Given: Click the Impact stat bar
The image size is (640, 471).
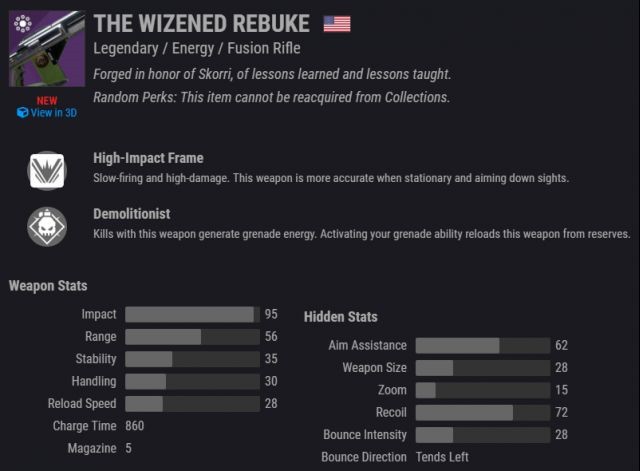Looking at the screenshot, I should tap(192, 314).
